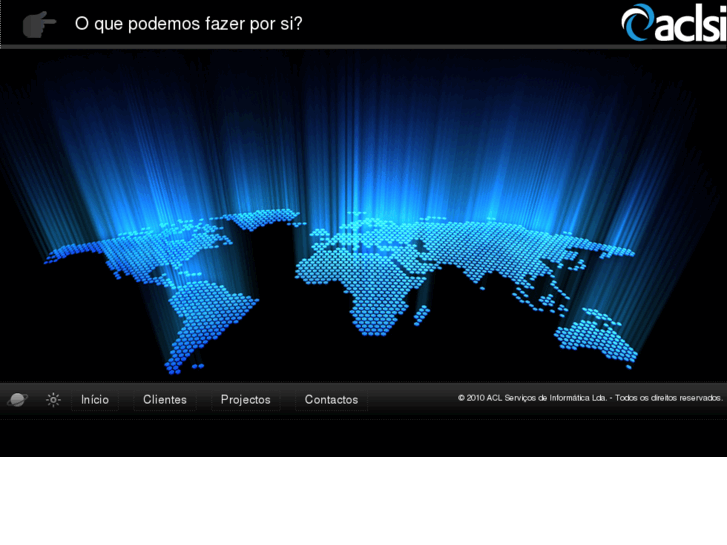Go to the Clientes page
The image size is (727, 545).
pyautogui.click(x=165, y=400)
